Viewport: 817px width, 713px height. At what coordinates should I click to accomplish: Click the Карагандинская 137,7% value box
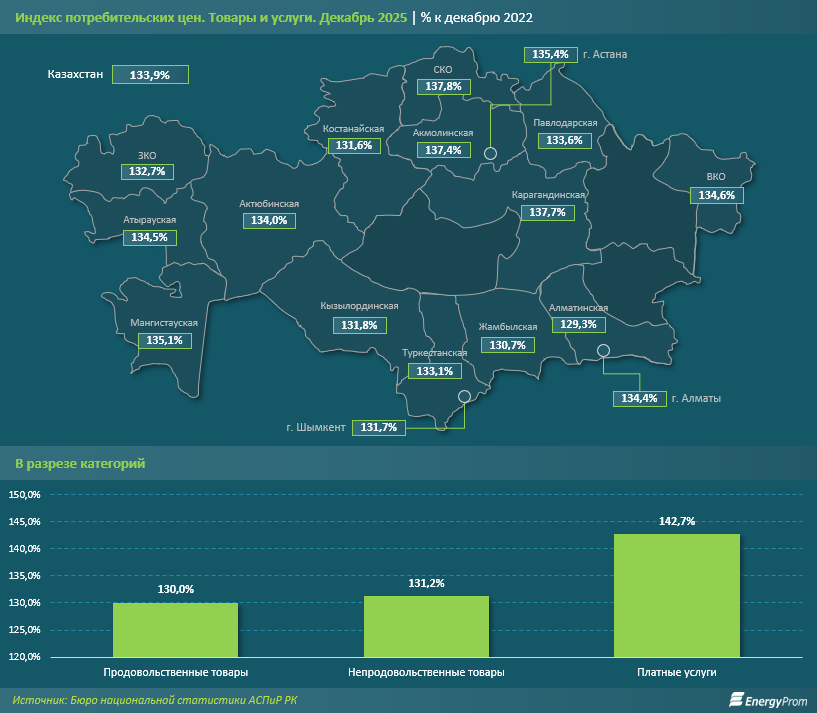coord(547,213)
